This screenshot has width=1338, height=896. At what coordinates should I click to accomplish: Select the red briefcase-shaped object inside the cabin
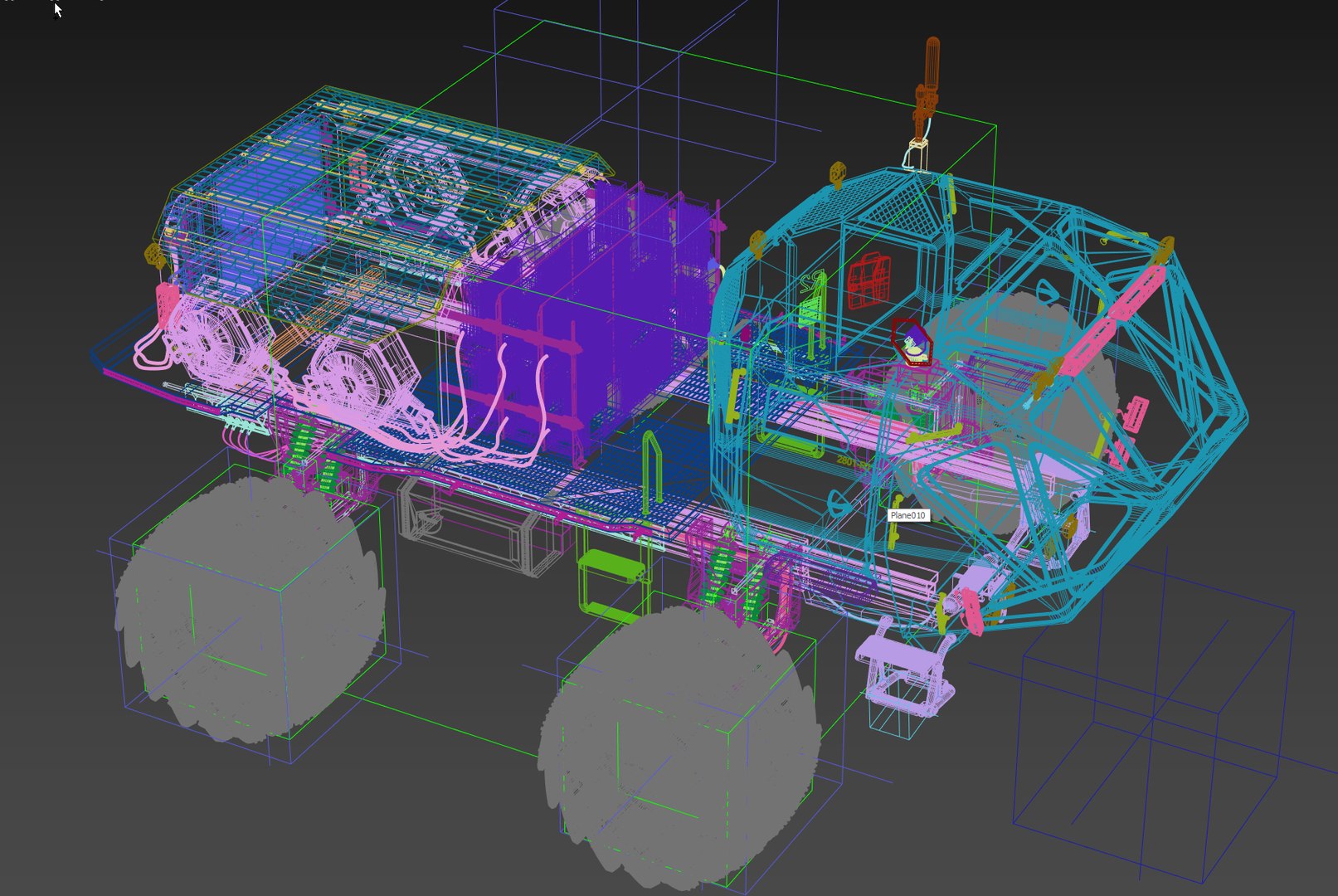pyautogui.click(x=868, y=282)
